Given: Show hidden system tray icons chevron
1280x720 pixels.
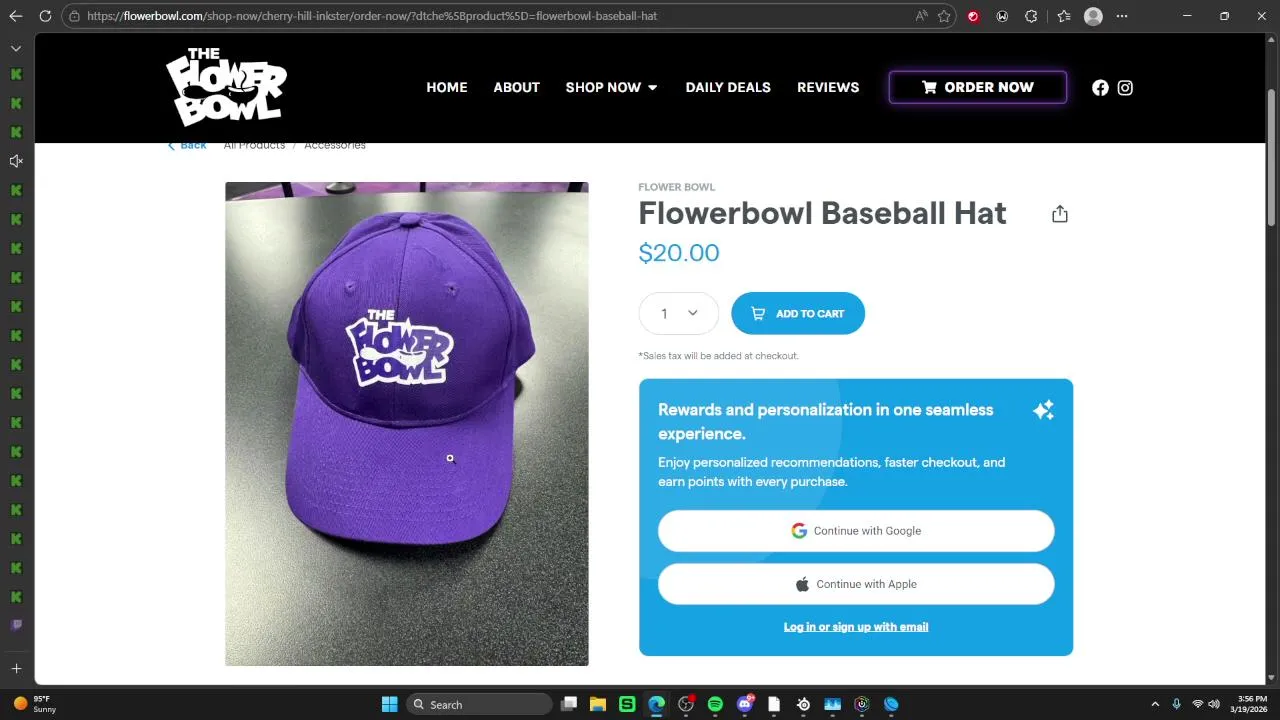Looking at the screenshot, I should click(1155, 704).
